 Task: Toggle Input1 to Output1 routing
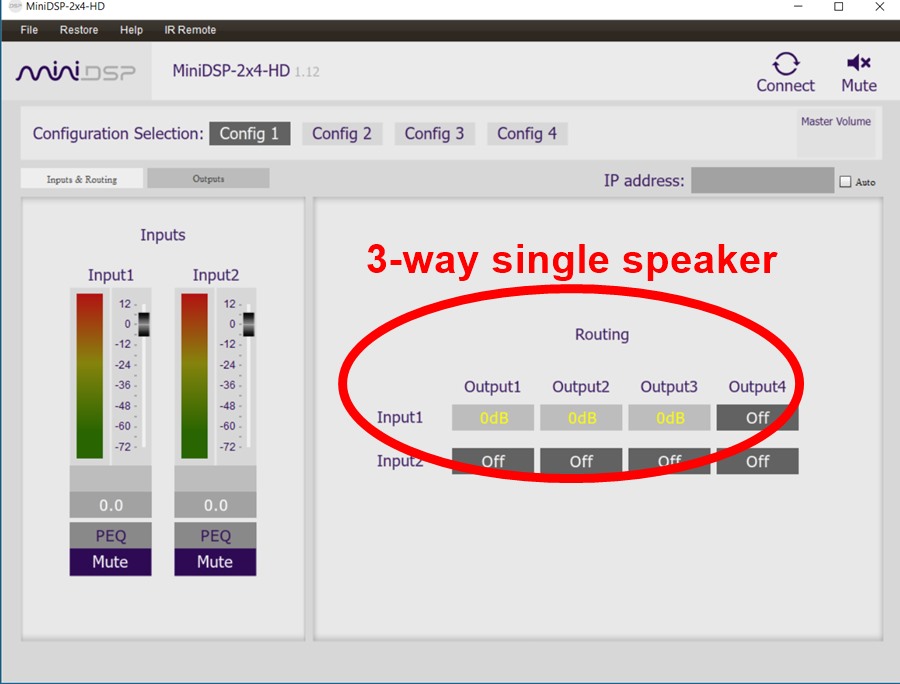(493, 418)
